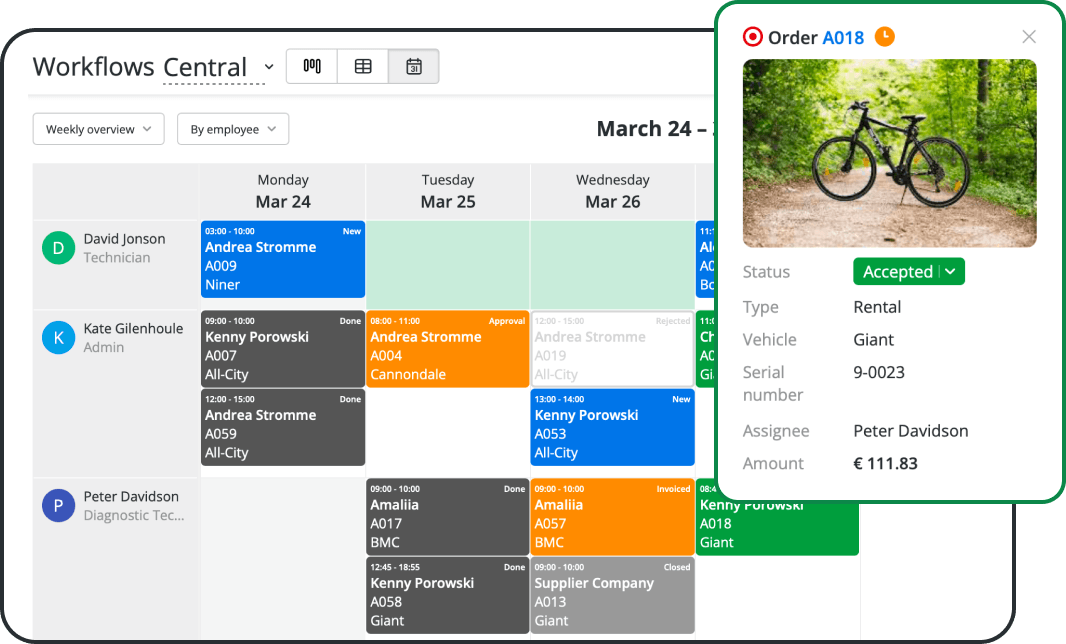Select the Tuesday Mar 25 column header
This screenshot has width=1066, height=644.
447,191
